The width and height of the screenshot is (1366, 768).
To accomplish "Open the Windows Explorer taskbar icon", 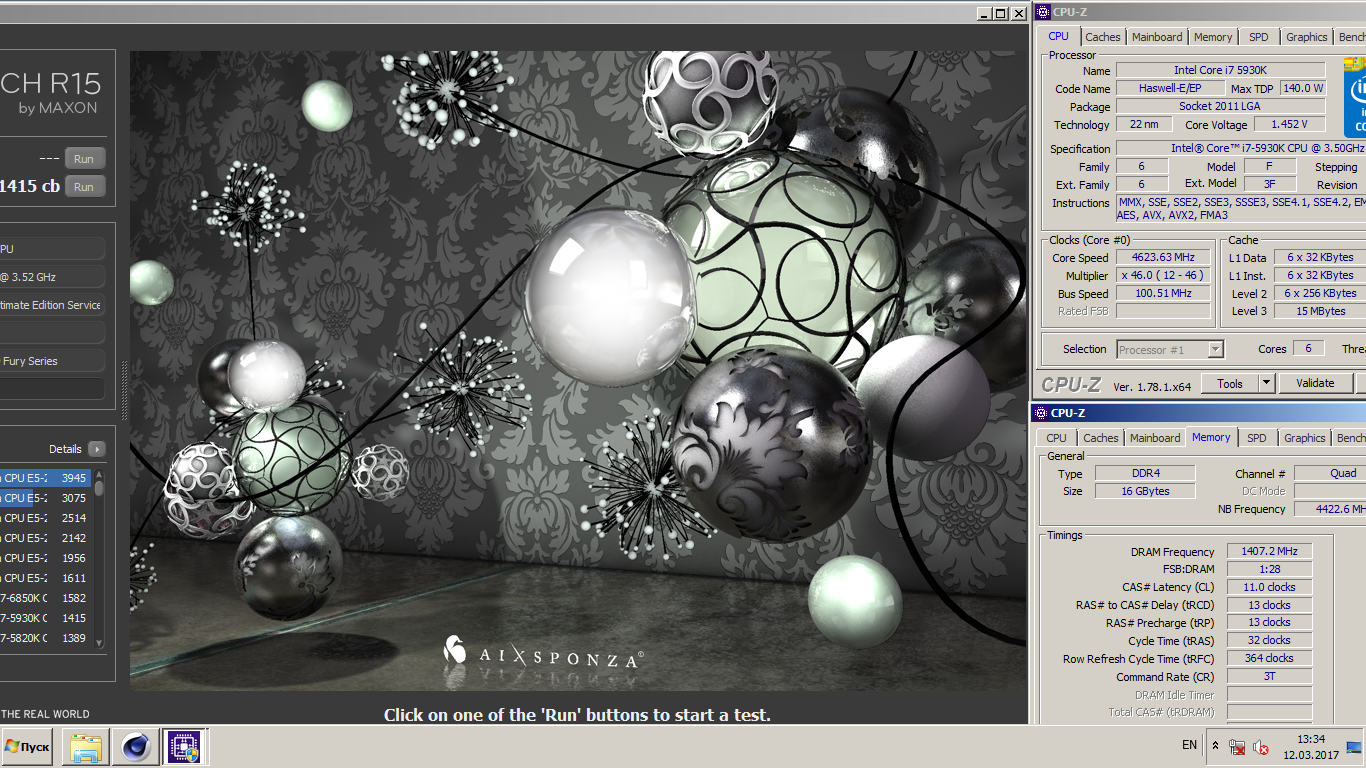I will (85, 747).
